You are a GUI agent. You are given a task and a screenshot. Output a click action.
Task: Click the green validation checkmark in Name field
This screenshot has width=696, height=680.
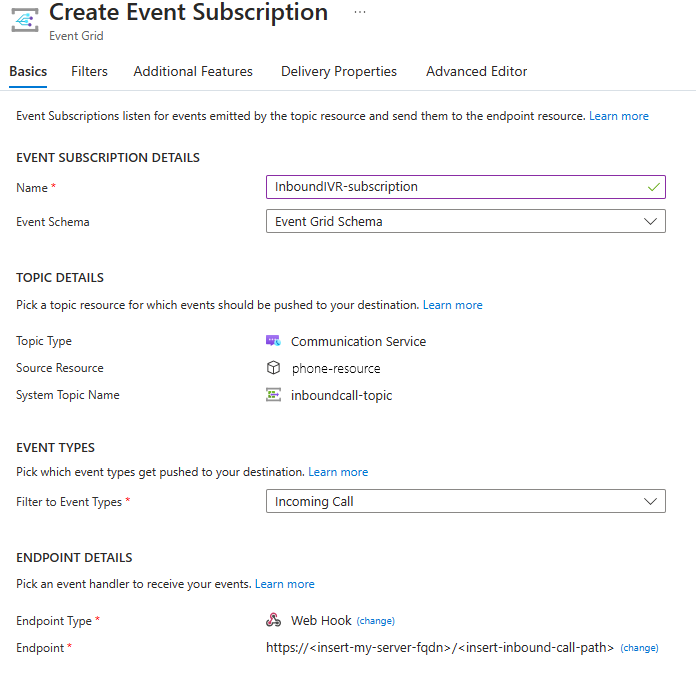point(653,187)
